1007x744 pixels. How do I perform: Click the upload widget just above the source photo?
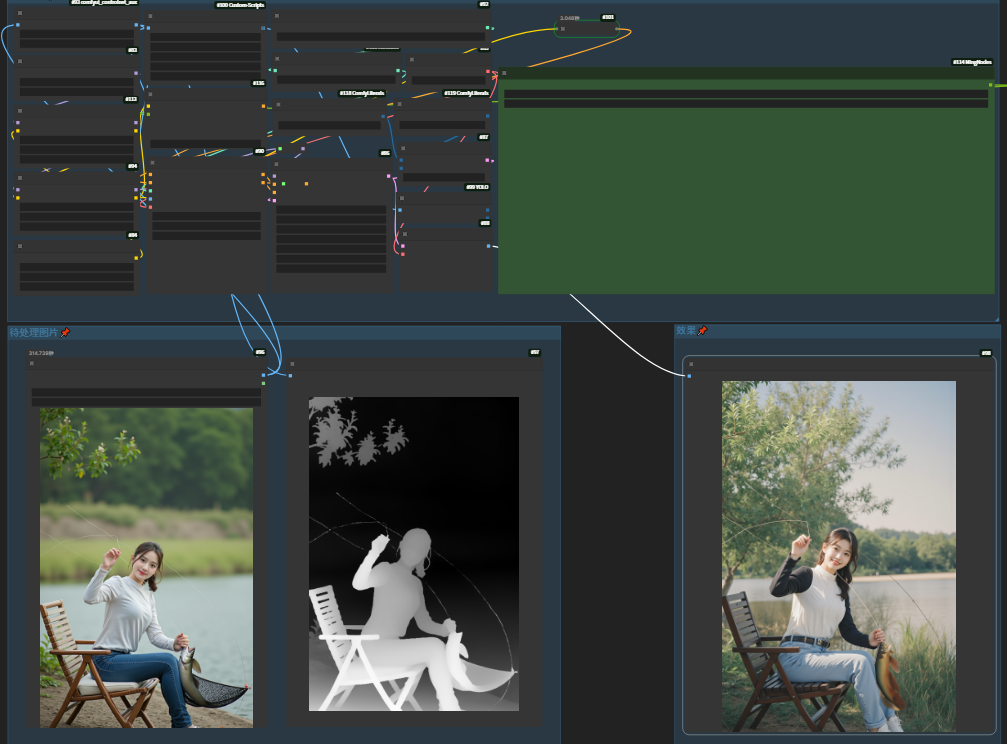(x=146, y=402)
